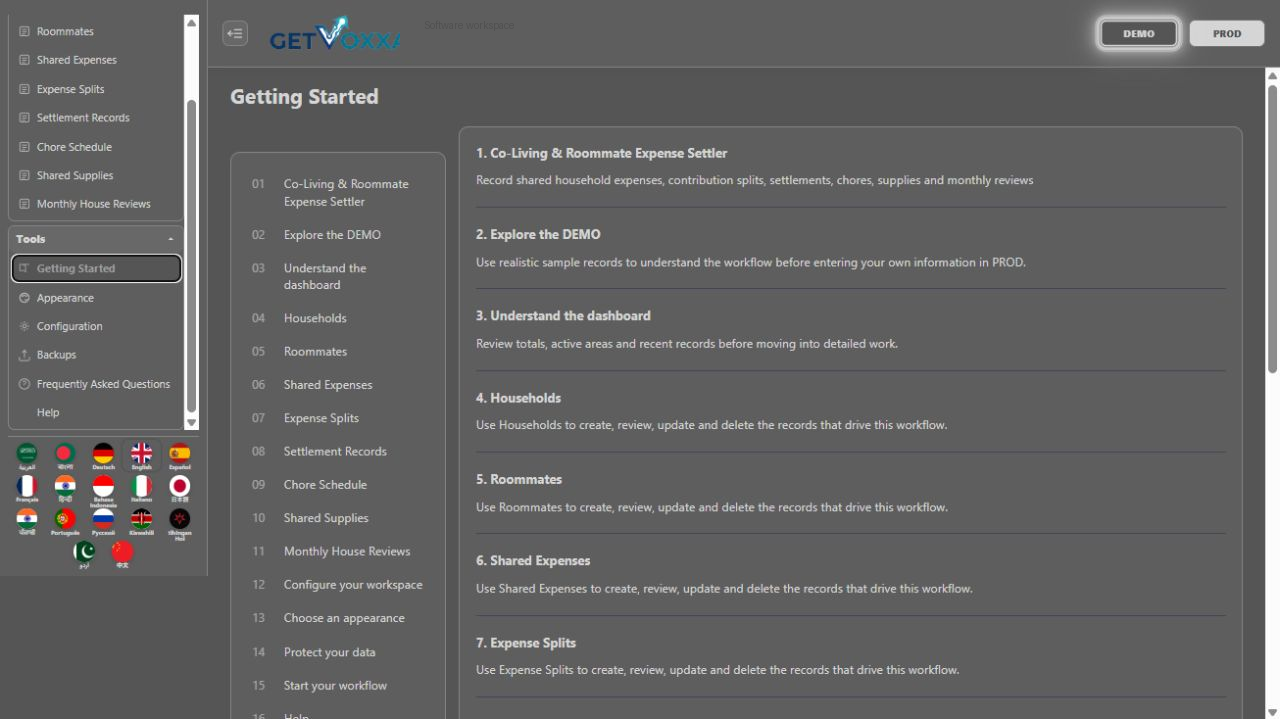The image size is (1280, 719).
Task: Select the Japanese flag language
Action: point(180,489)
